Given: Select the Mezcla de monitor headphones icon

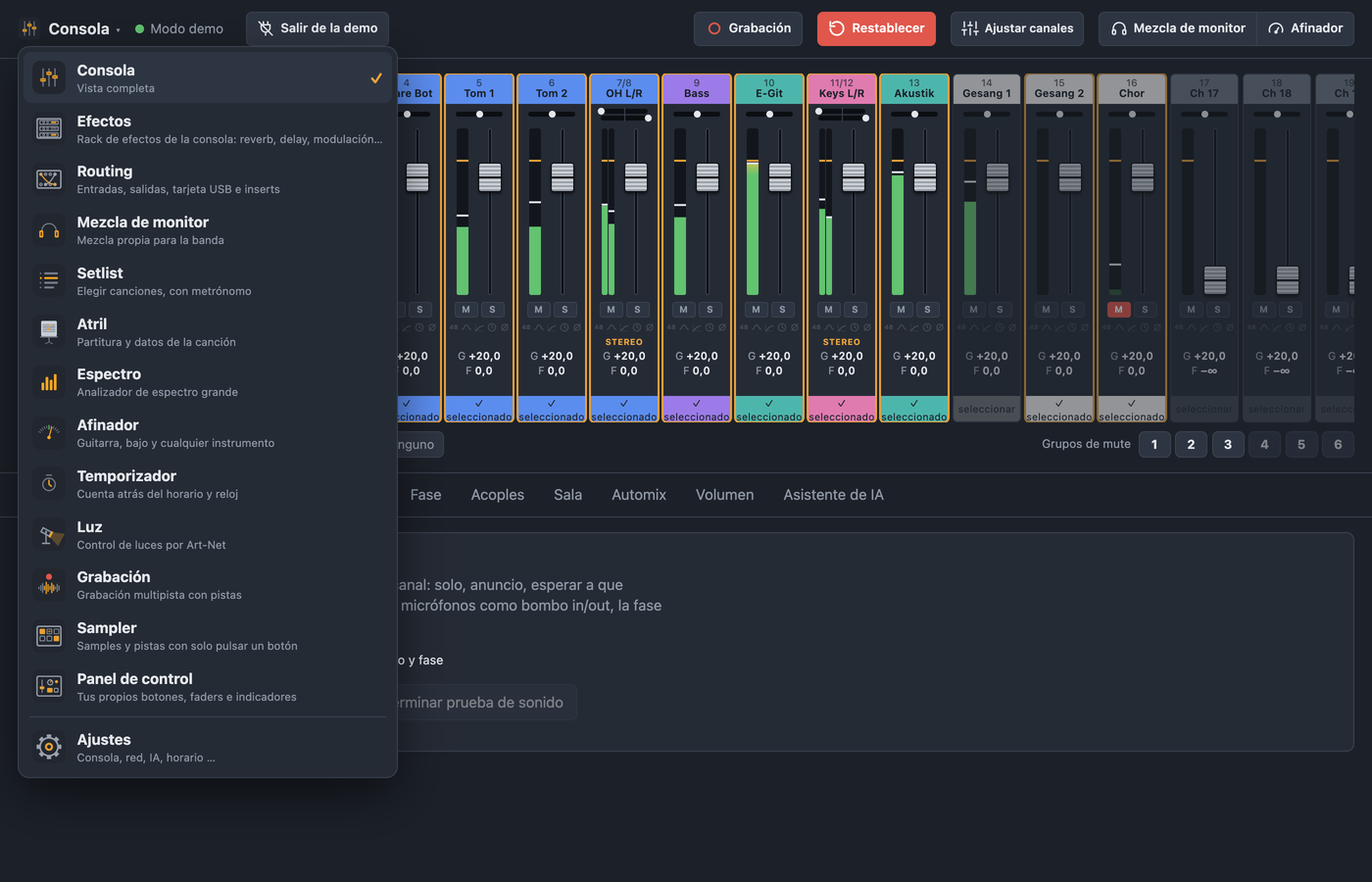Looking at the screenshot, I should click(x=49, y=230).
